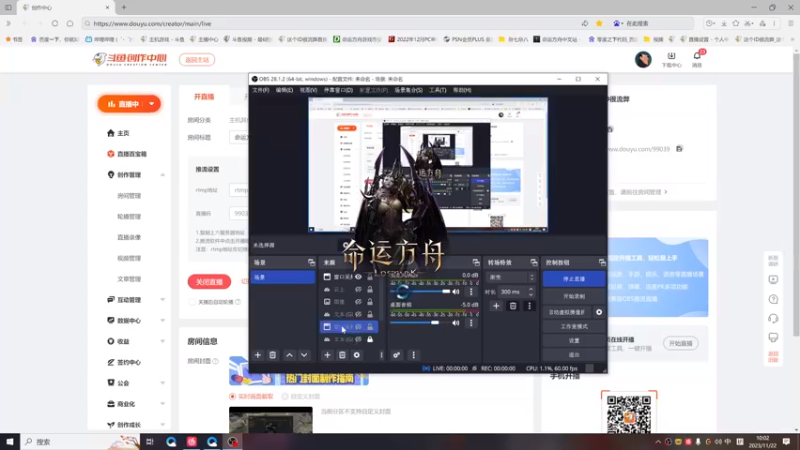The image size is (800, 450).
Task: Expand the 公会 sidebar section
Action: pyautogui.click(x=163, y=383)
